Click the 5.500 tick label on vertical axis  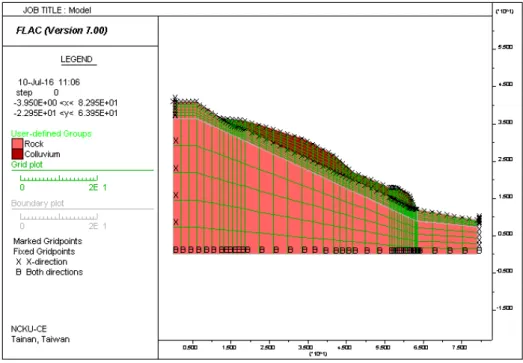(x=505, y=47)
